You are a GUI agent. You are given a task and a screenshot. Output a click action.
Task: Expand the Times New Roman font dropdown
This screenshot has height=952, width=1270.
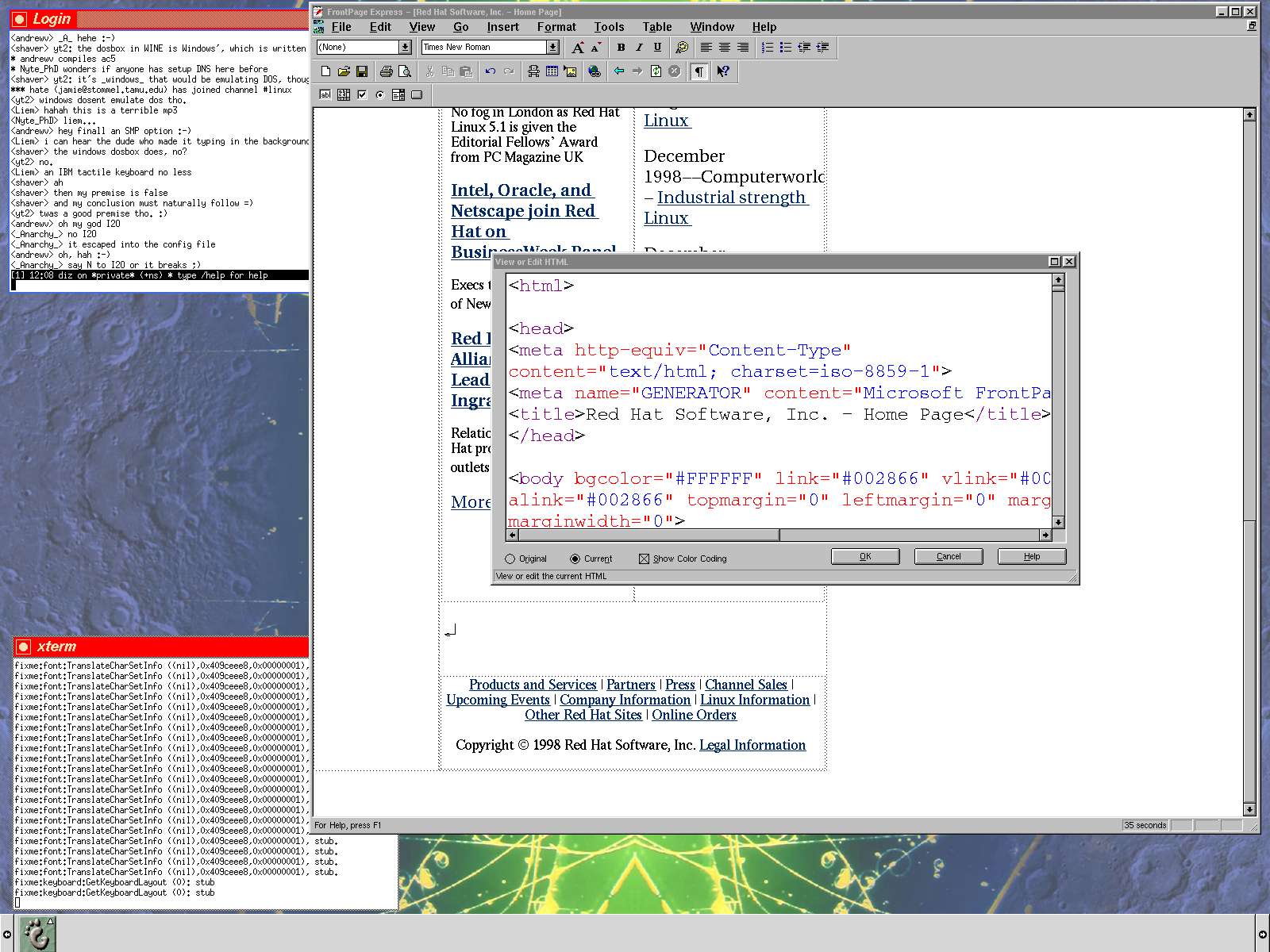tap(553, 48)
